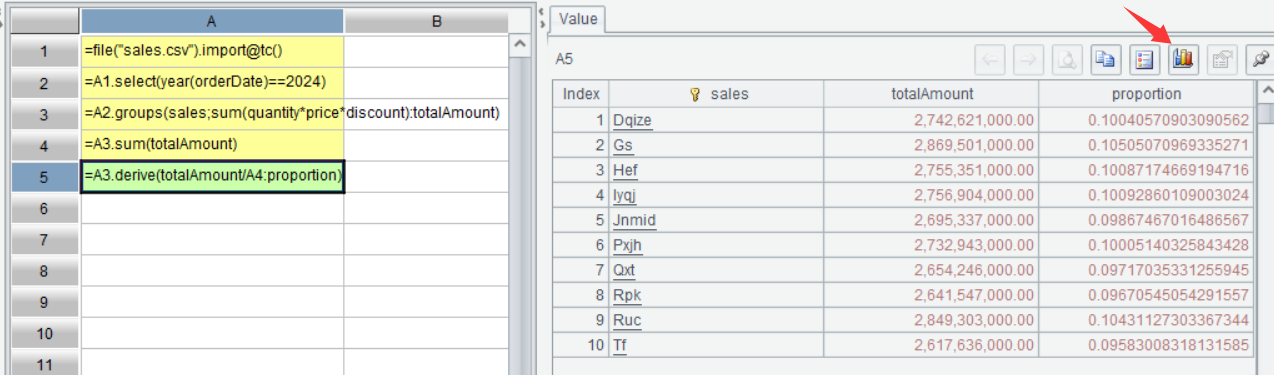Open the Pxjh sales link

pos(628,245)
